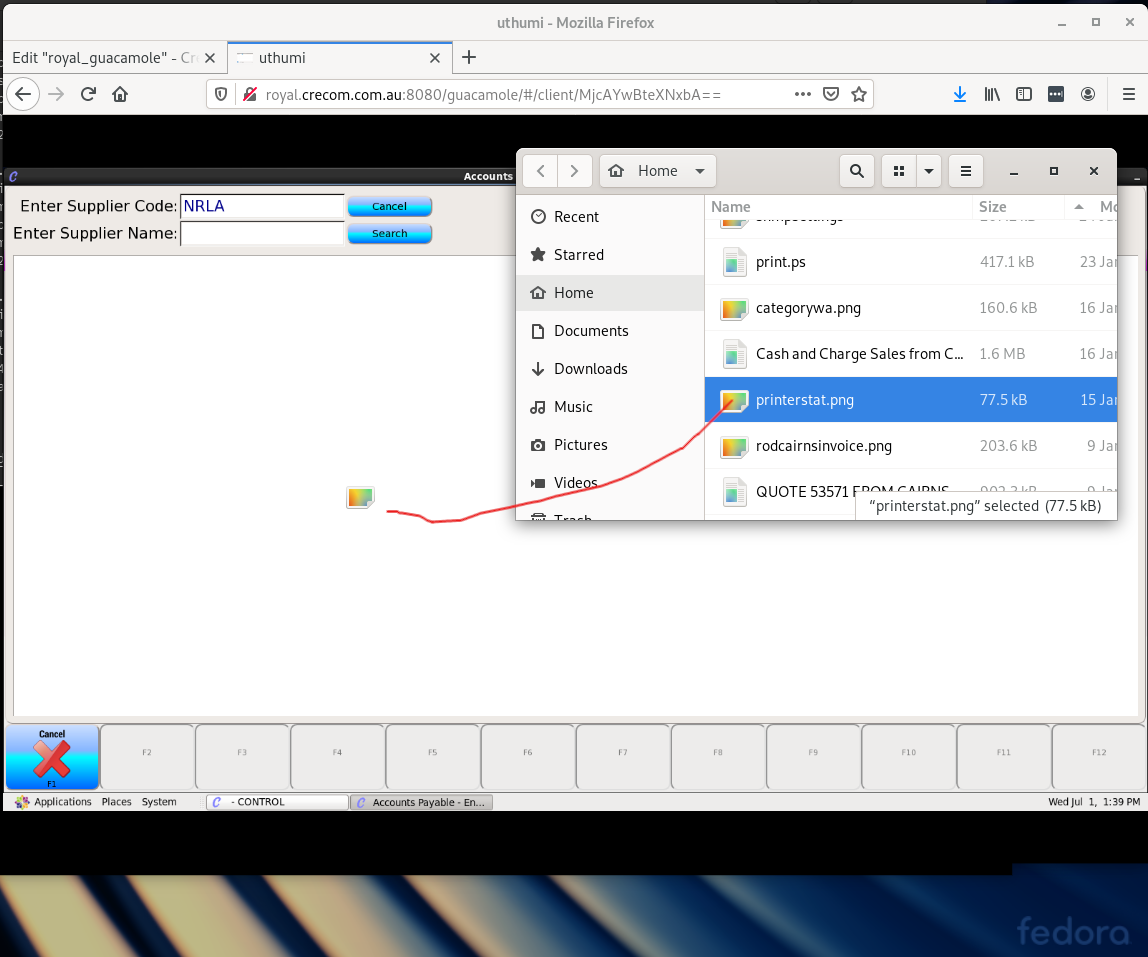The image size is (1148, 957).
Task: Open the file manager hamburger menu
Action: [965, 171]
